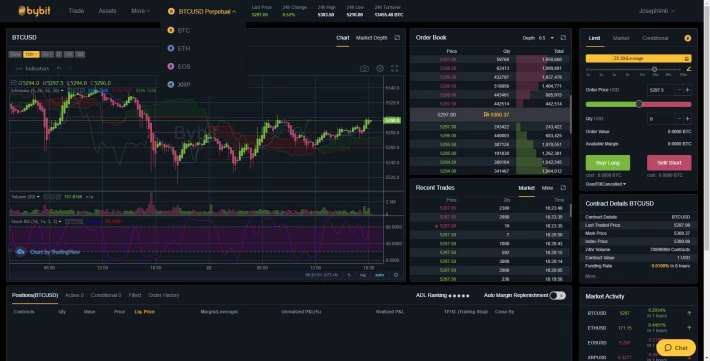Screen dimensions: 710x361
Task: Enter chart fullscreen mode
Action: pyautogui.click(x=394, y=69)
